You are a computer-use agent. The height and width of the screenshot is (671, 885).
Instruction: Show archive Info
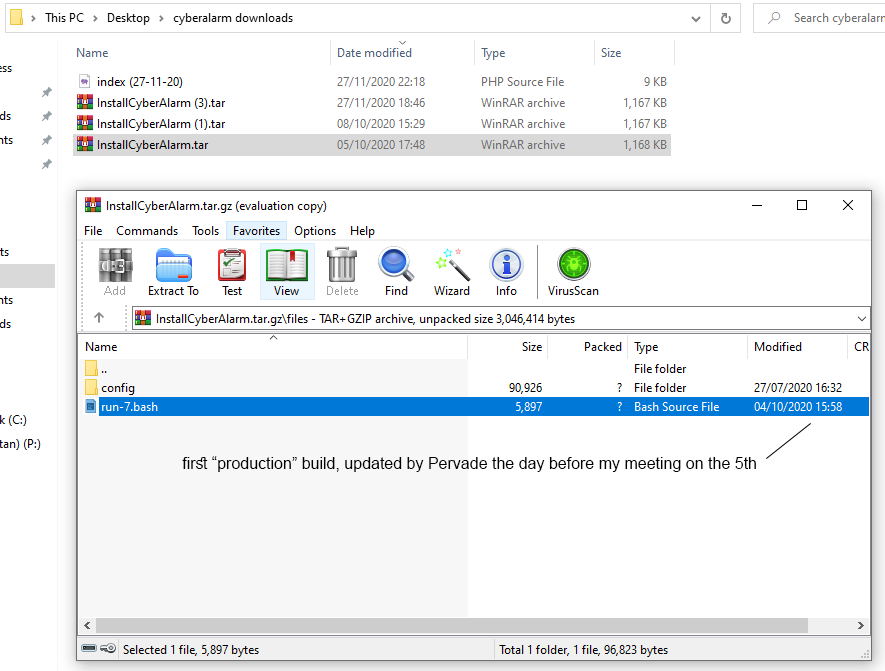pyautogui.click(x=506, y=271)
